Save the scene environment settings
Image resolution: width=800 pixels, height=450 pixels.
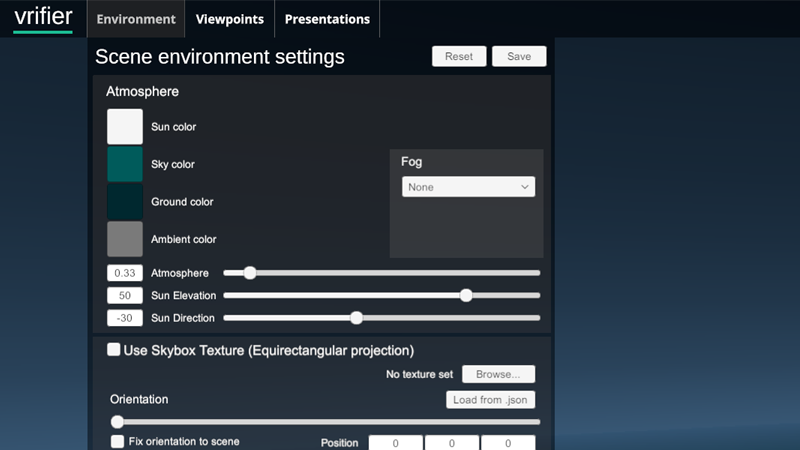coord(519,56)
